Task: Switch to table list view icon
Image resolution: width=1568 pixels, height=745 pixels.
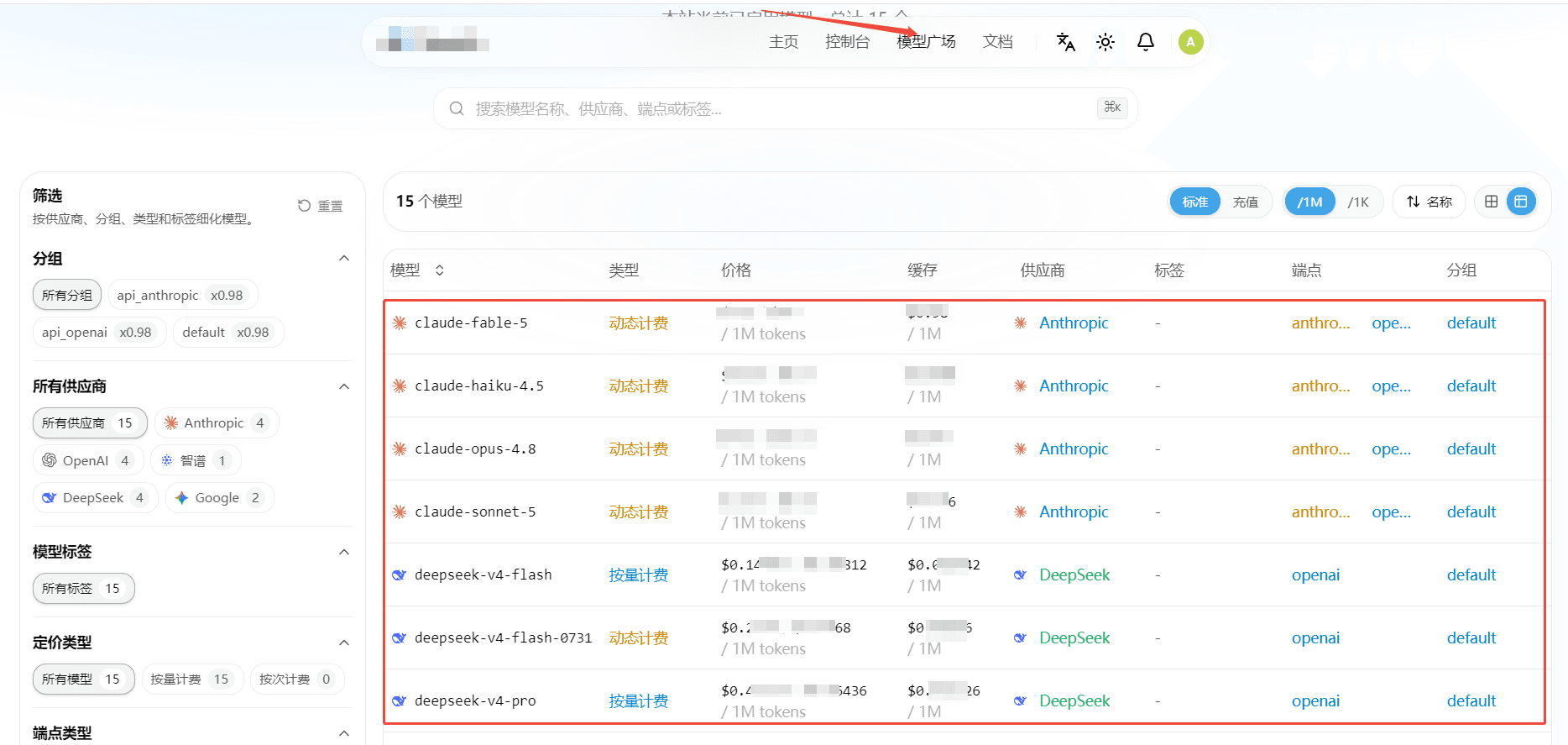Action: click(x=1520, y=202)
